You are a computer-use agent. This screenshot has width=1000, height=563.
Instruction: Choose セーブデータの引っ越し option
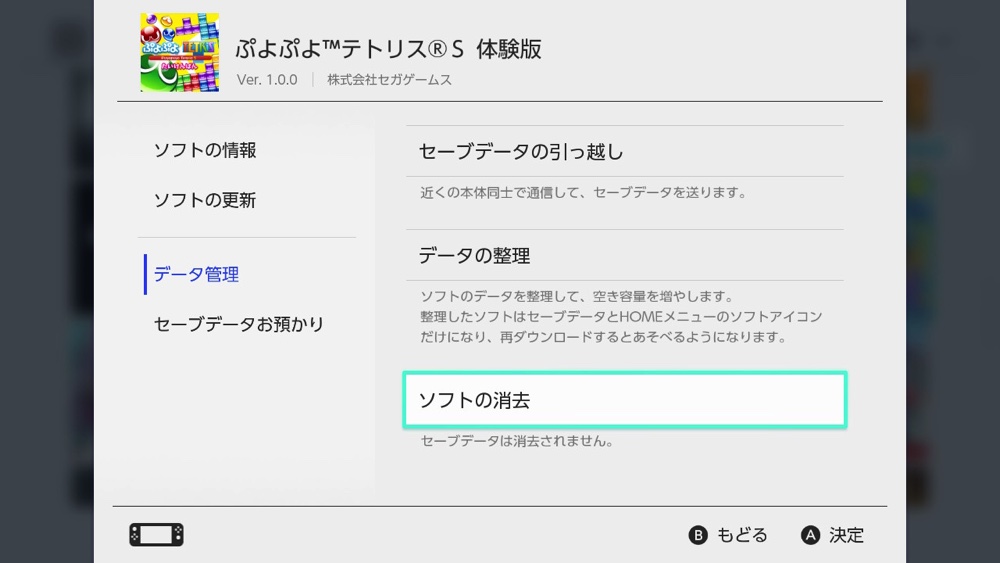[625, 152]
